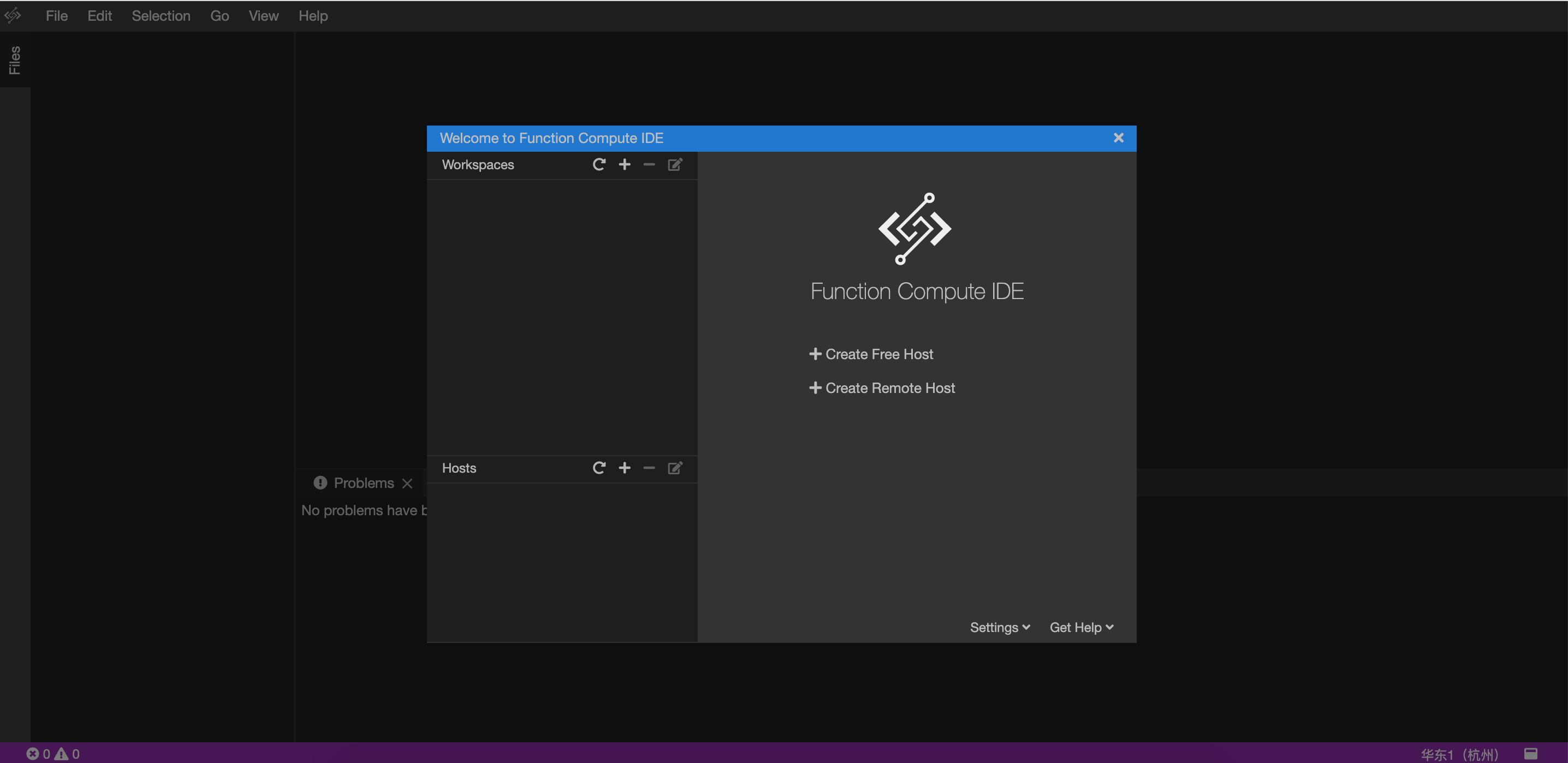Click the error count status icon
This screenshot has width=1568, height=763.
point(33,754)
